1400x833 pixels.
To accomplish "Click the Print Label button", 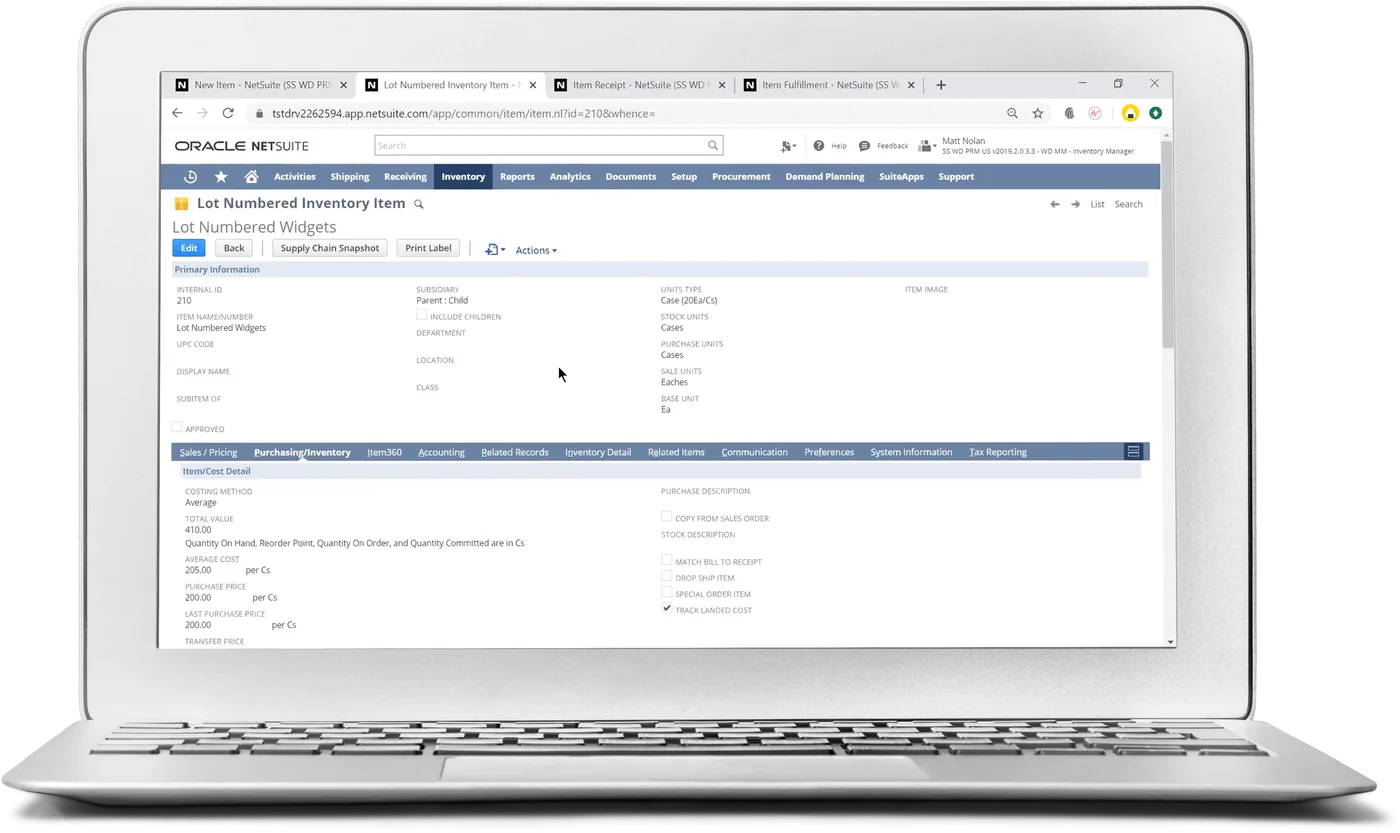I will click(x=428, y=248).
